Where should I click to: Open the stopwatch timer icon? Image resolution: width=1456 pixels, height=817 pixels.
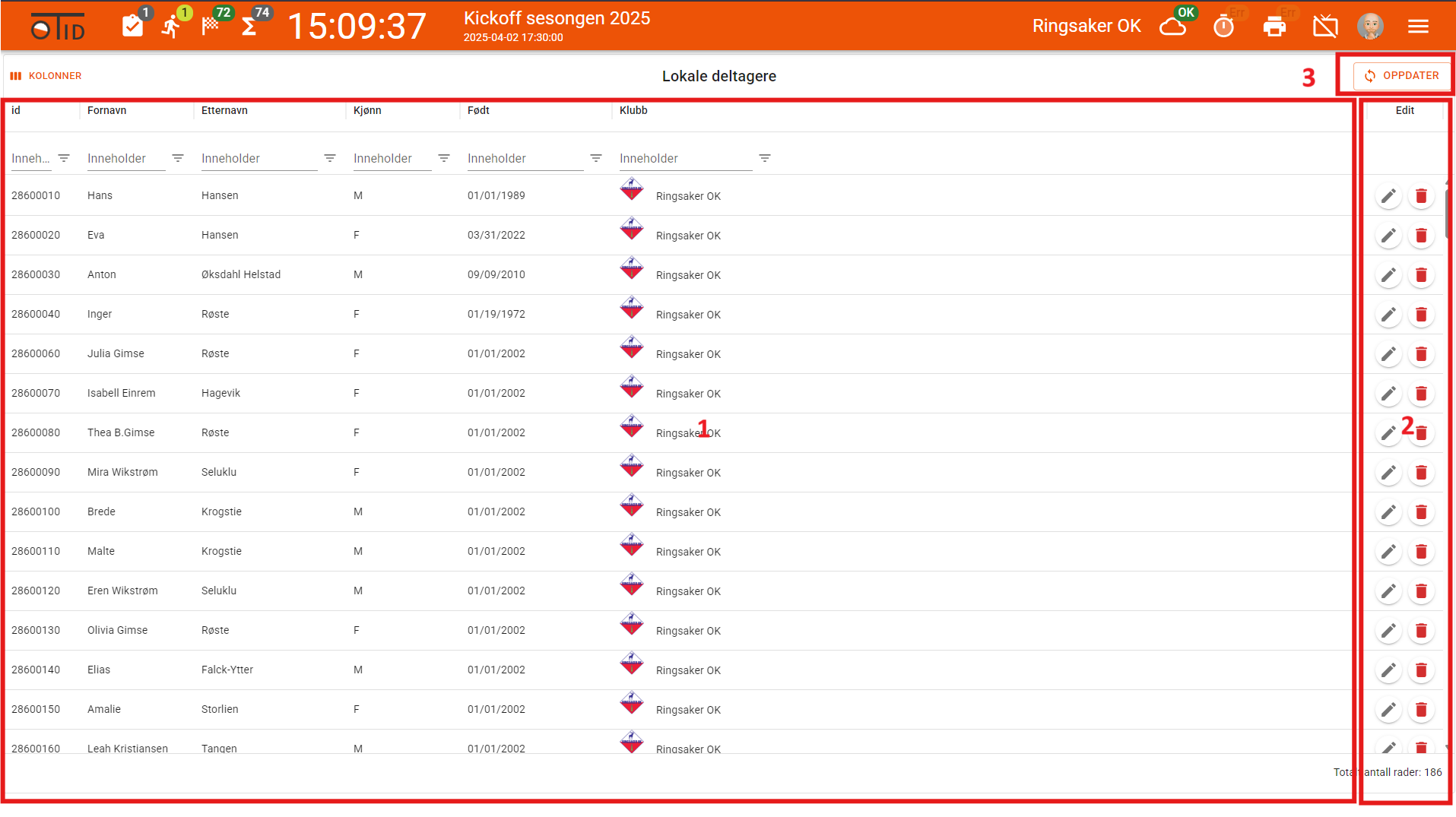pyautogui.click(x=1223, y=27)
